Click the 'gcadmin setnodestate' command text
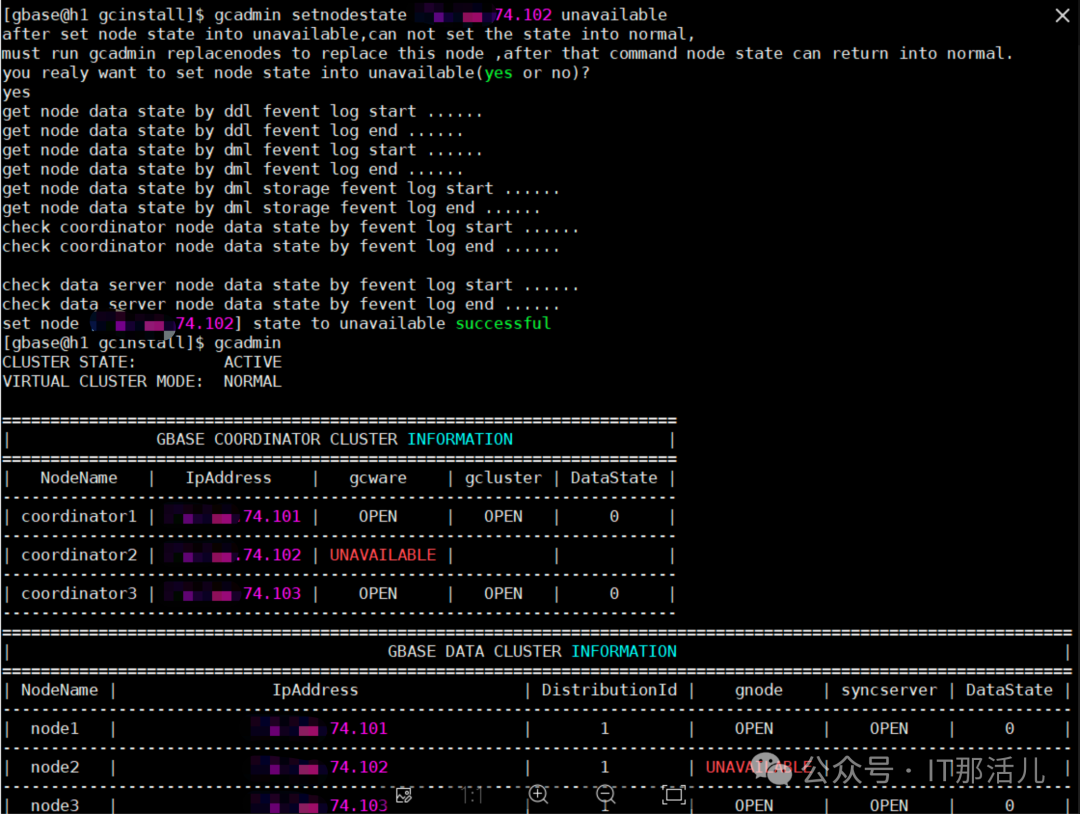Screen dimensions: 1080x814 (310, 14)
